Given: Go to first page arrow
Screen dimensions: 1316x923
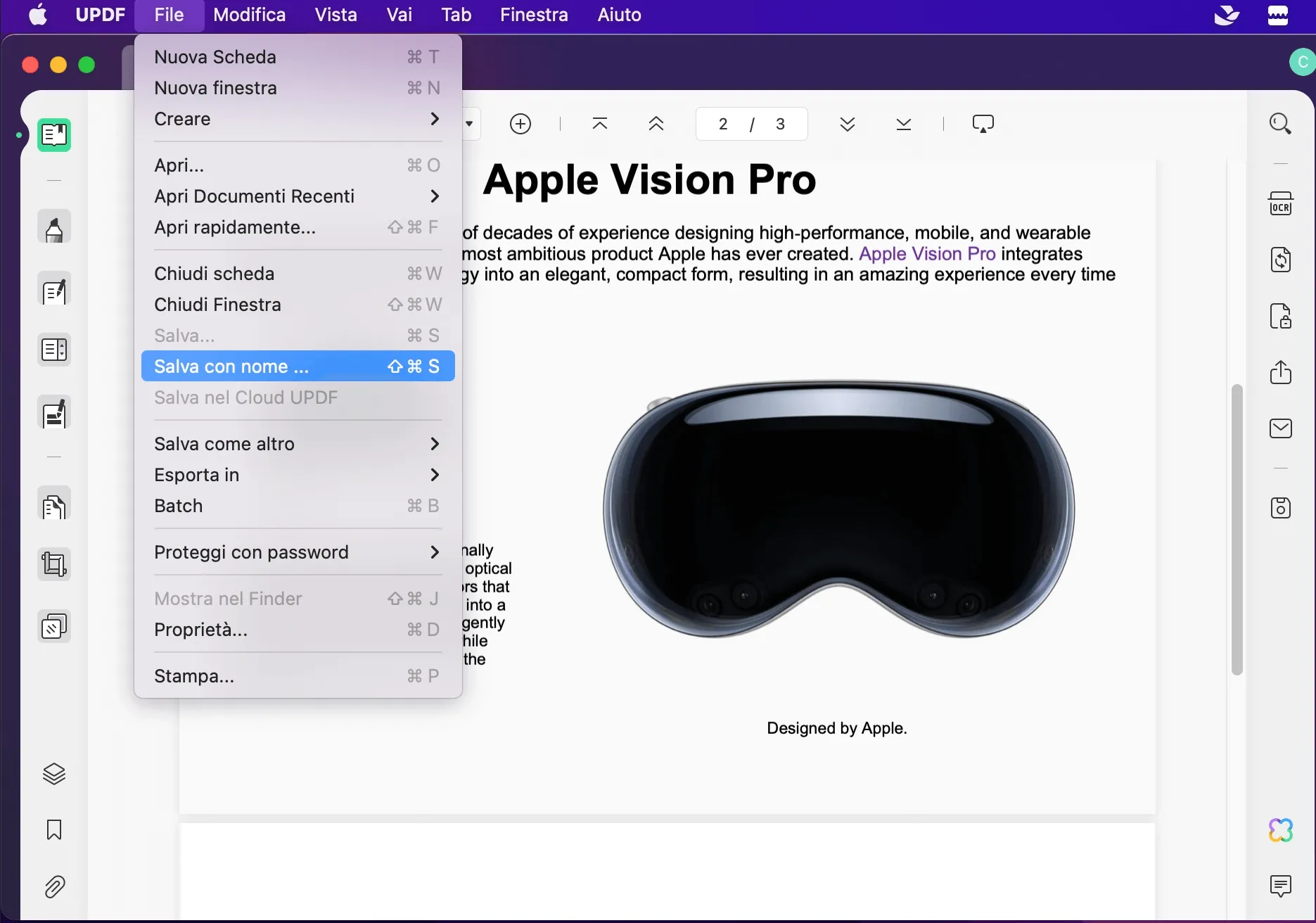Looking at the screenshot, I should (600, 124).
